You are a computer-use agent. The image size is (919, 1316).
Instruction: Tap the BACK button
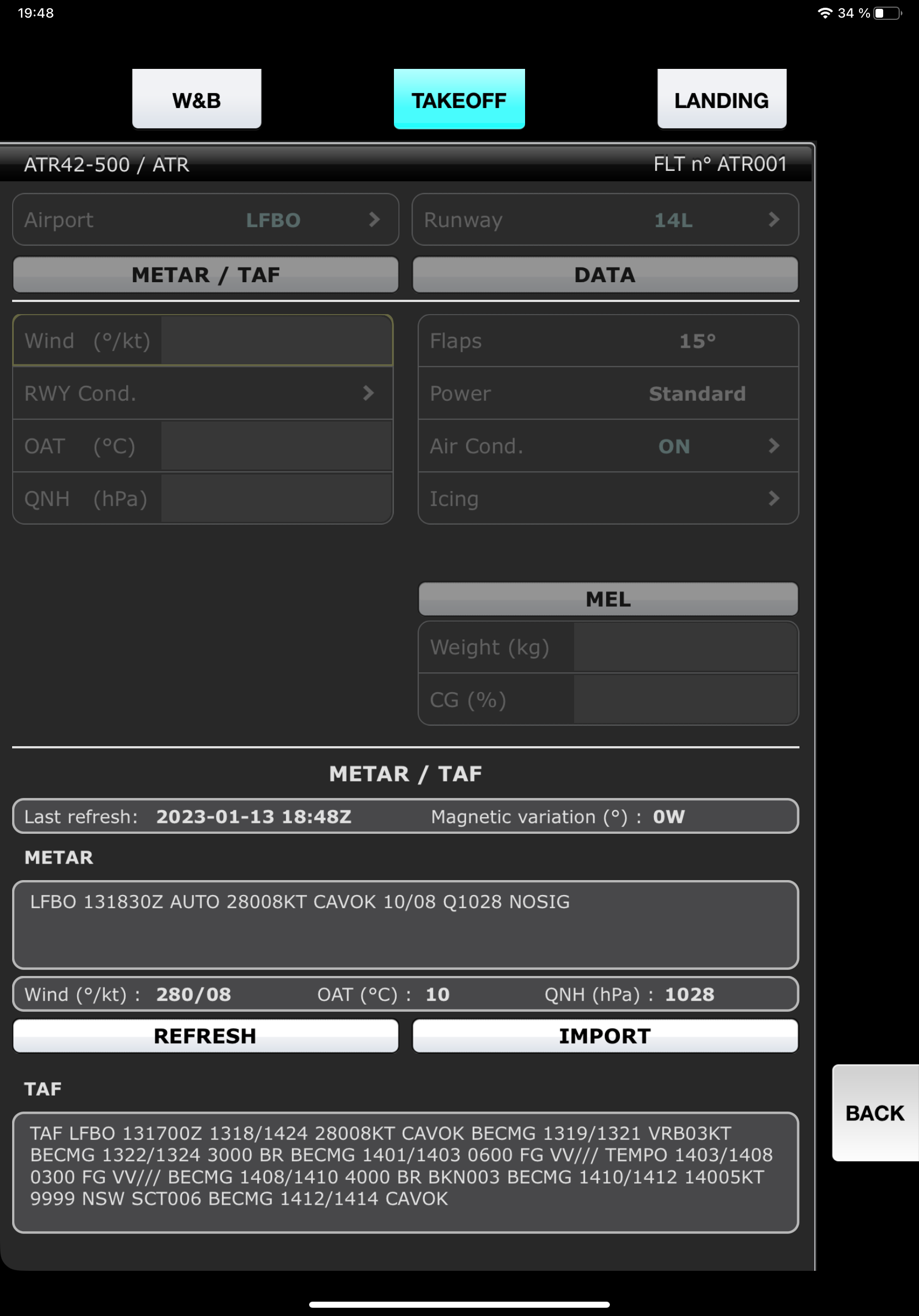click(x=875, y=1113)
